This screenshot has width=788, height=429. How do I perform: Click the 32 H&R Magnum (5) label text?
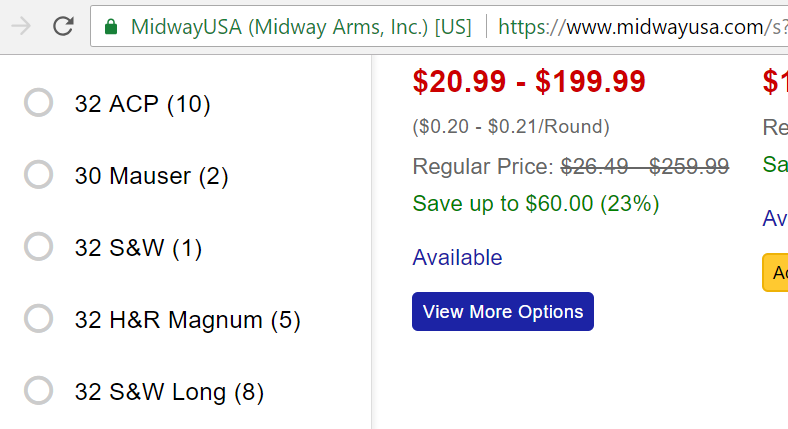(x=187, y=320)
